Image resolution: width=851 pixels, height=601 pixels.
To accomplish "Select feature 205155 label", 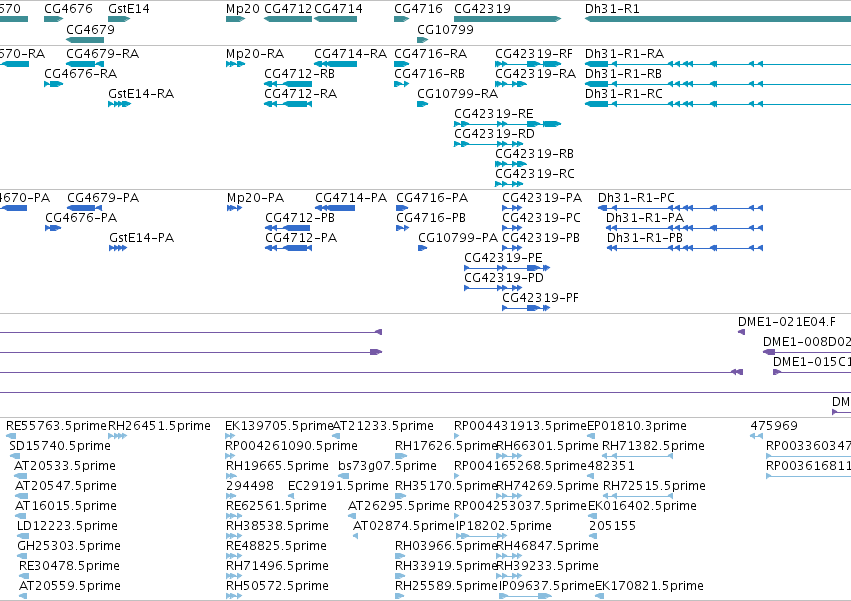I will coord(612,526).
